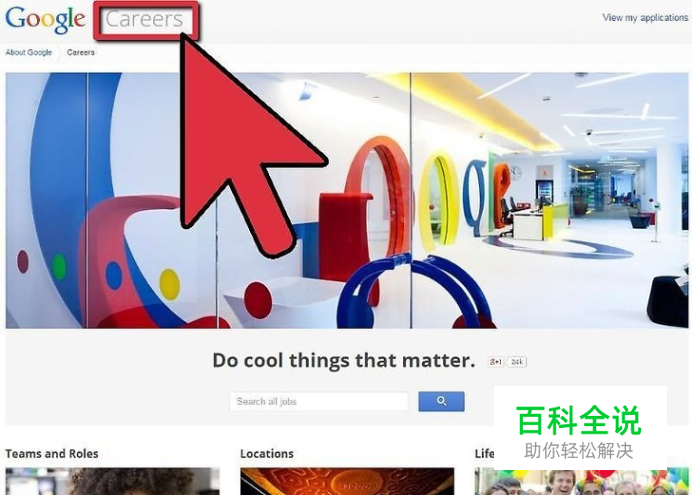692x495 pixels.
Task: Open the Locations heading
Action: point(267,454)
